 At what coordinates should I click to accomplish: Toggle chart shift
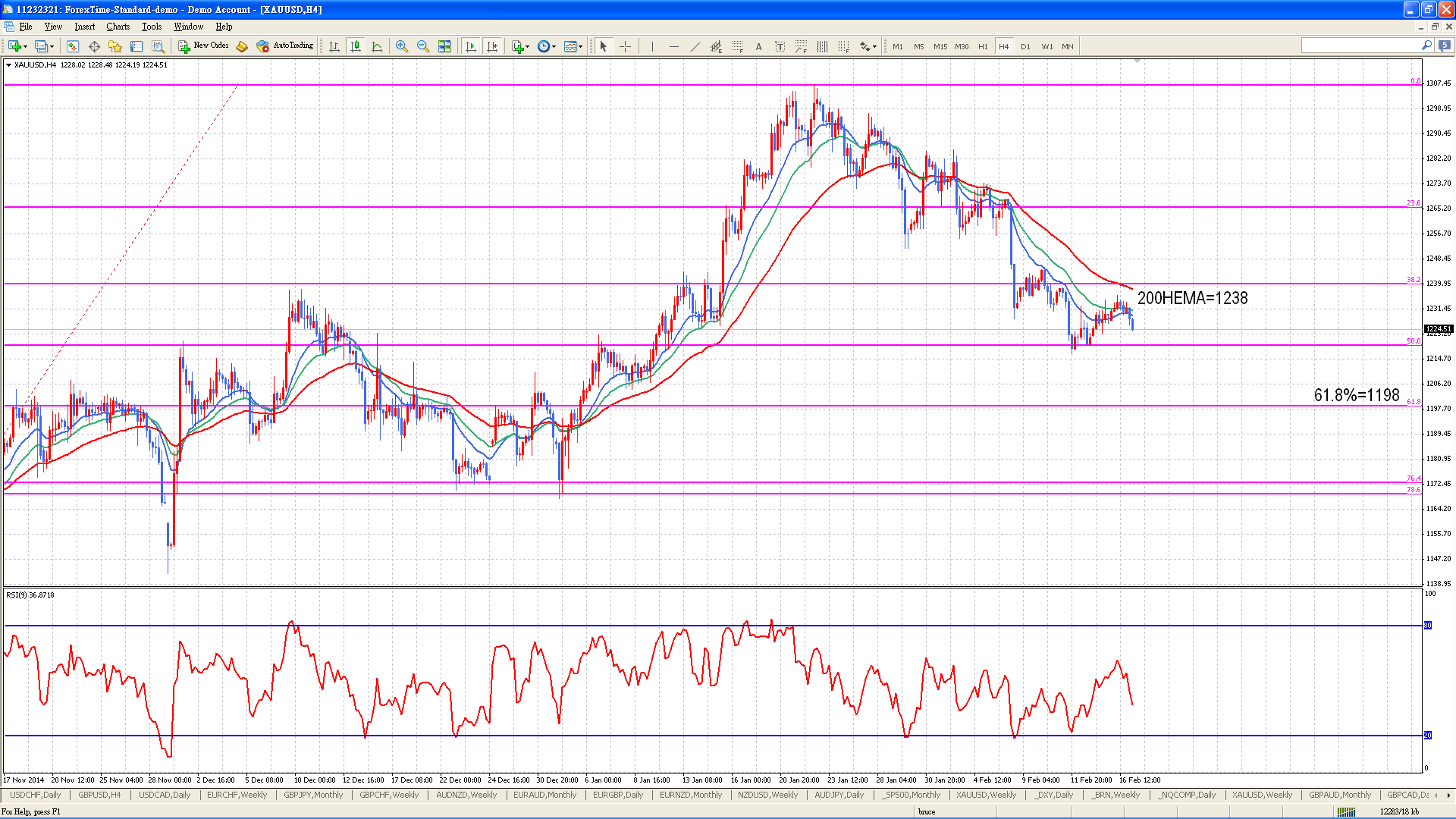click(492, 46)
